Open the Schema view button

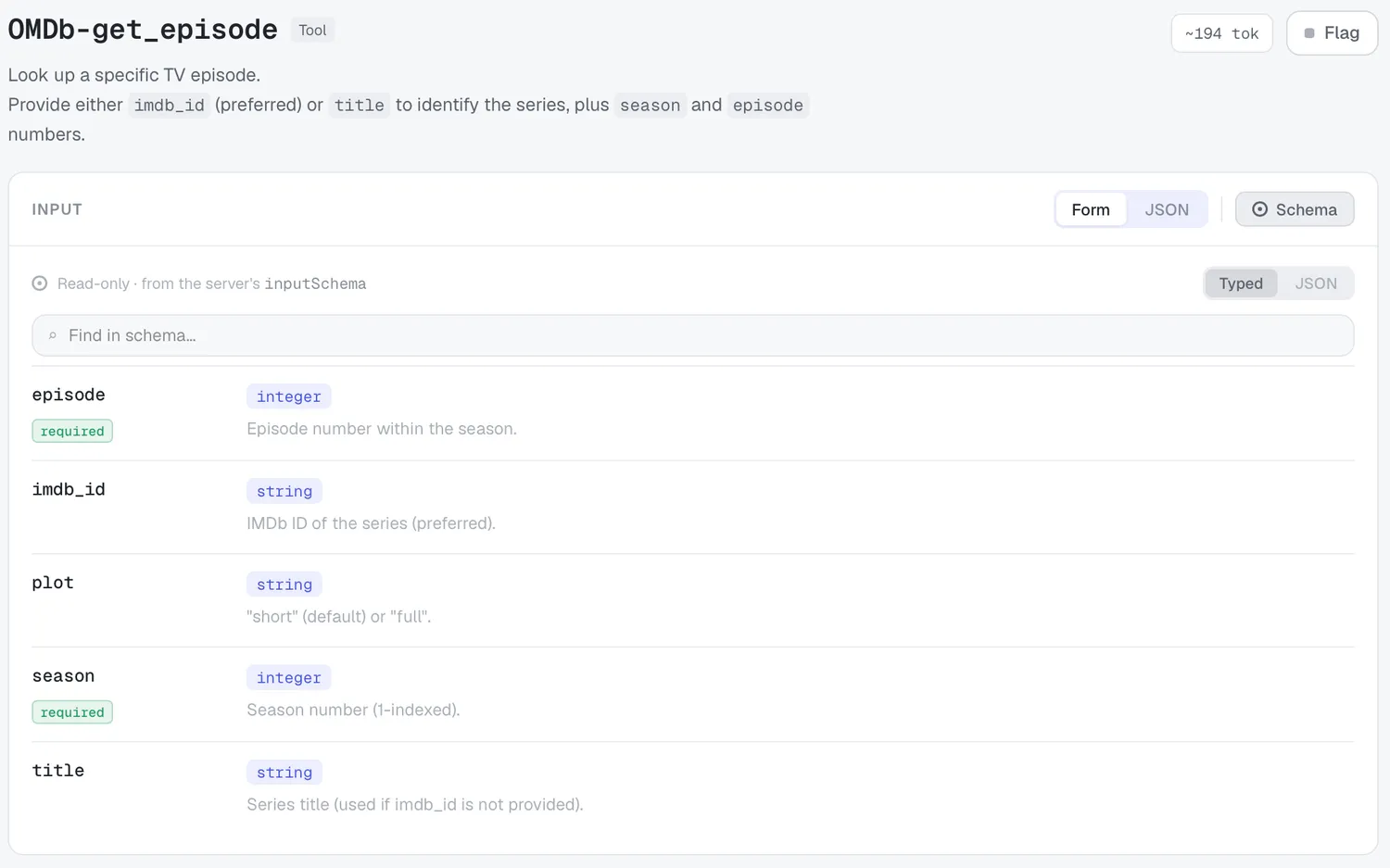(x=1295, y=209)
